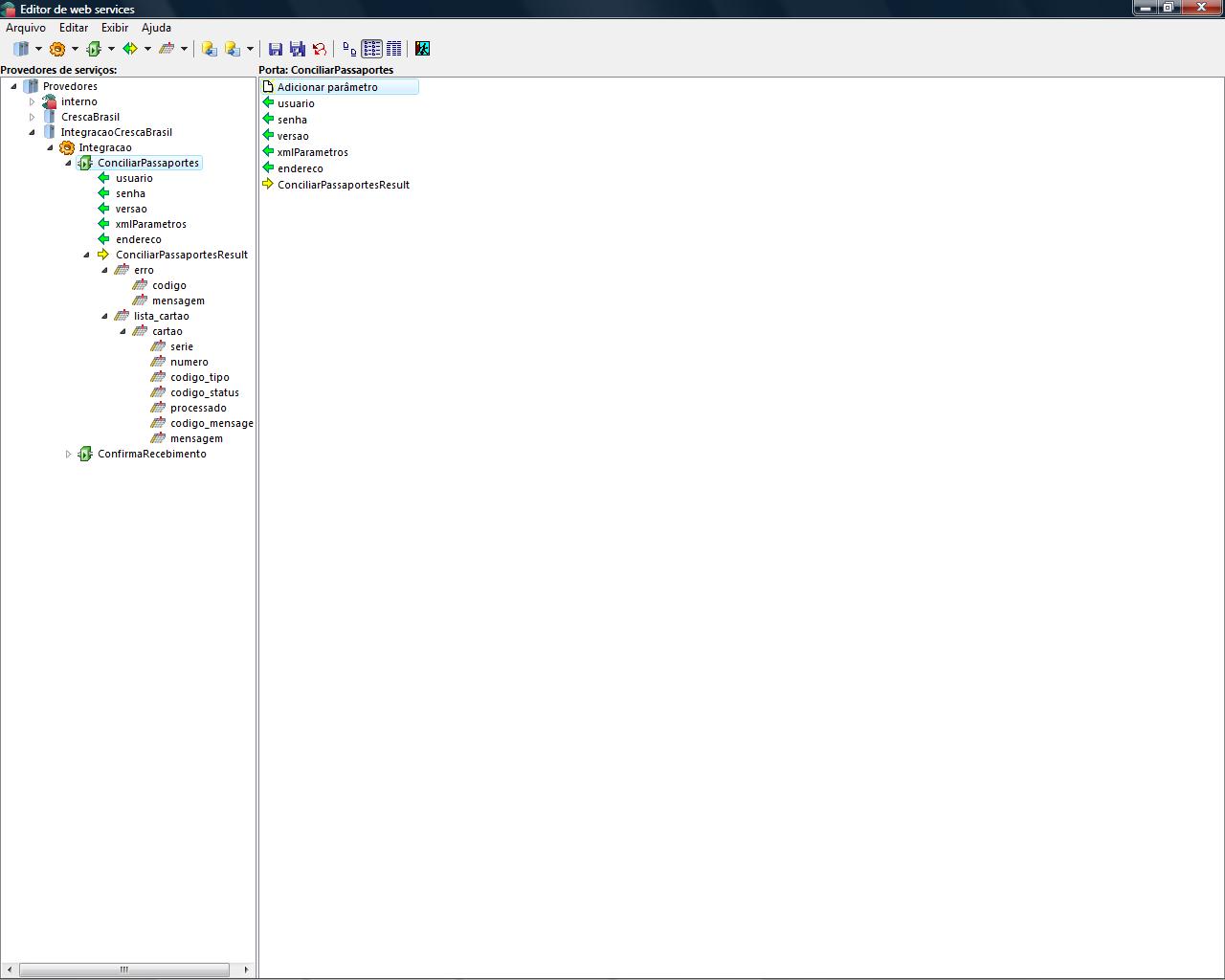Open the Arquivo menu
Viewport: 1225px width, 980px height.
pos(26,28)
